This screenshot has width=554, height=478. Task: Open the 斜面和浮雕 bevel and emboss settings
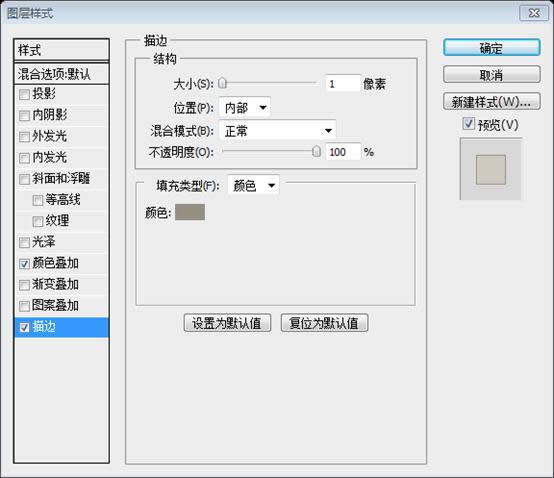[61, 179]
